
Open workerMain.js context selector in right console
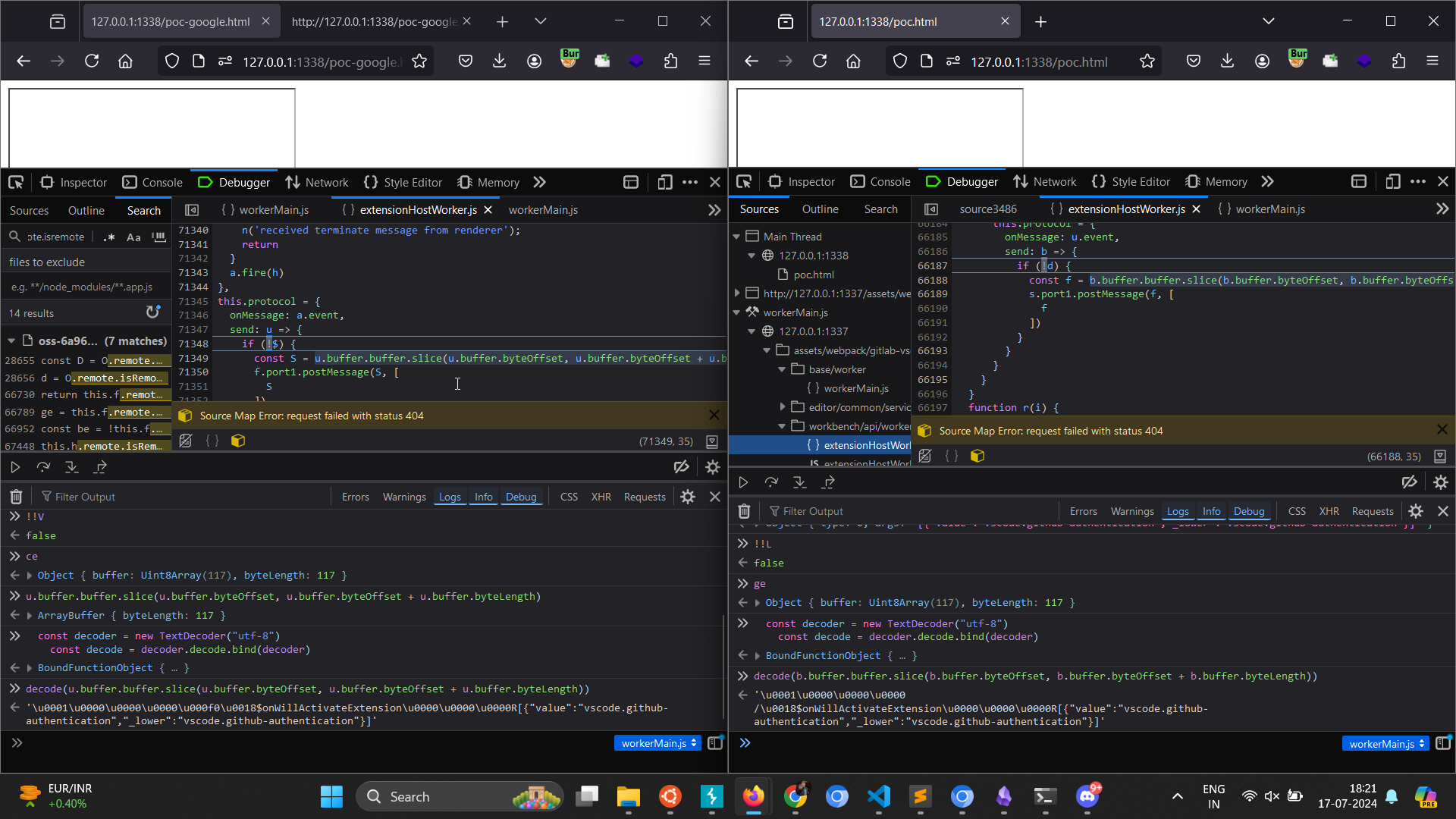point(1386,744)
